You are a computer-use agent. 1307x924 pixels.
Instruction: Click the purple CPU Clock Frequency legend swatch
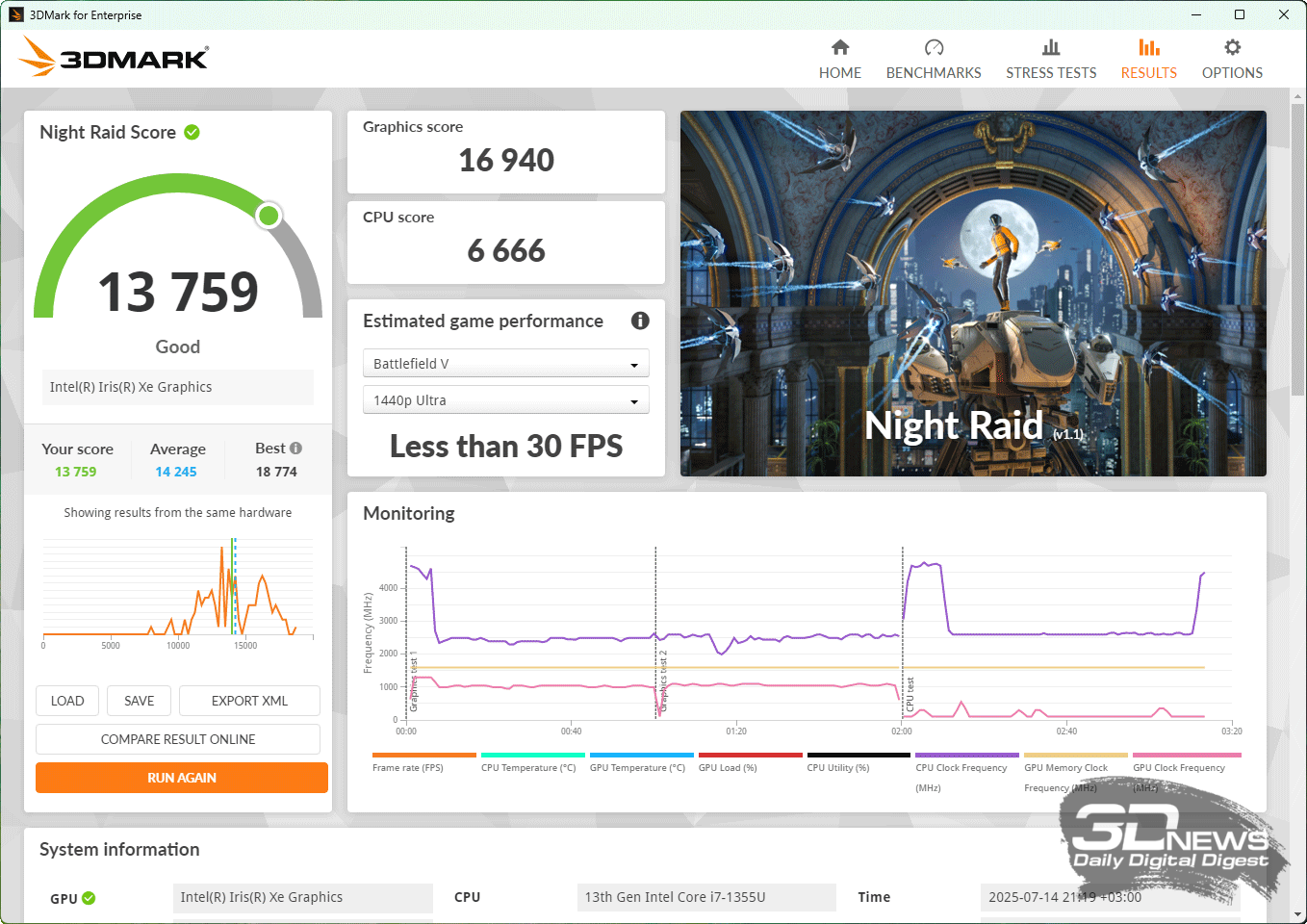pos(967,756)
